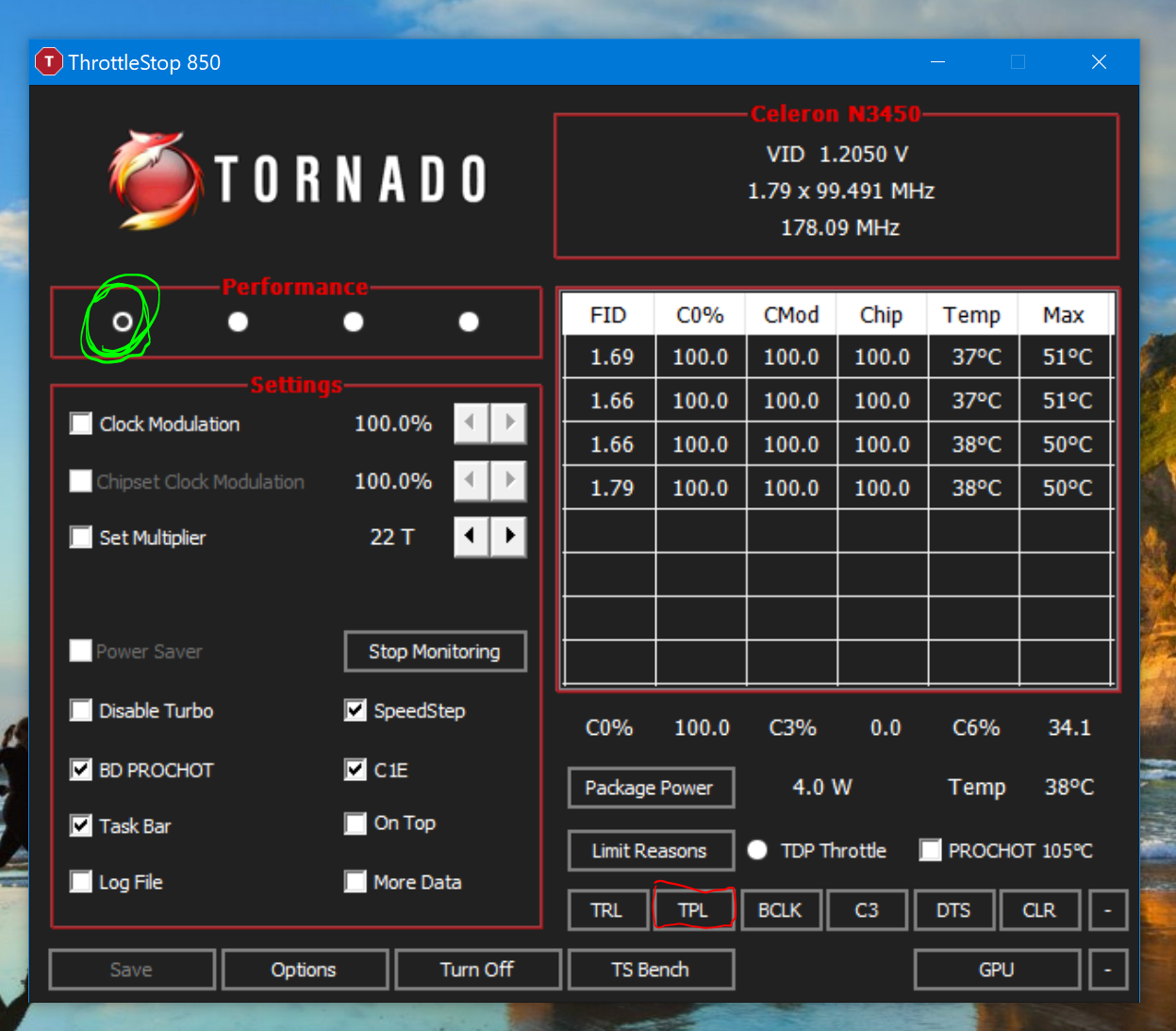Click the Celeron N3450 processor label
This screenshot has height=1031, width=1176.
click(x=836, y=113)
